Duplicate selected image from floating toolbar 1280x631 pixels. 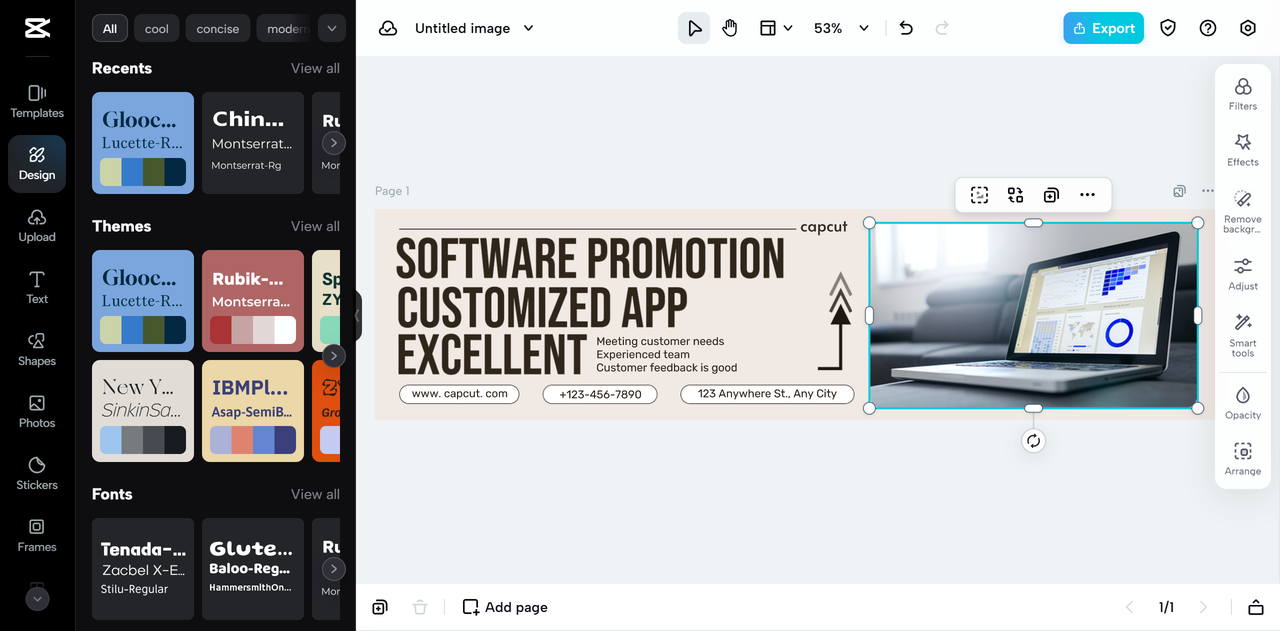click(1051, 195)
